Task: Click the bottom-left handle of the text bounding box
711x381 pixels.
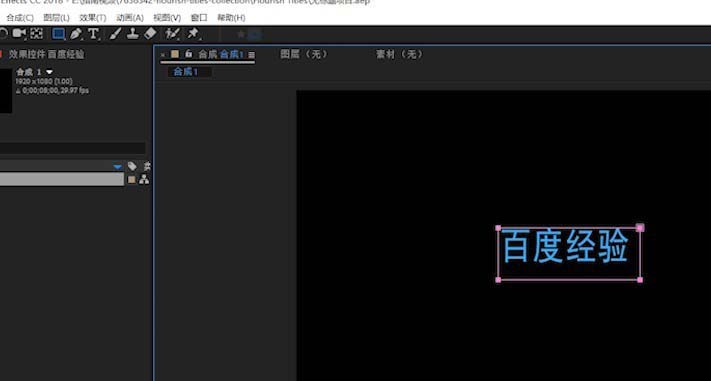Action: pos(498,280)
